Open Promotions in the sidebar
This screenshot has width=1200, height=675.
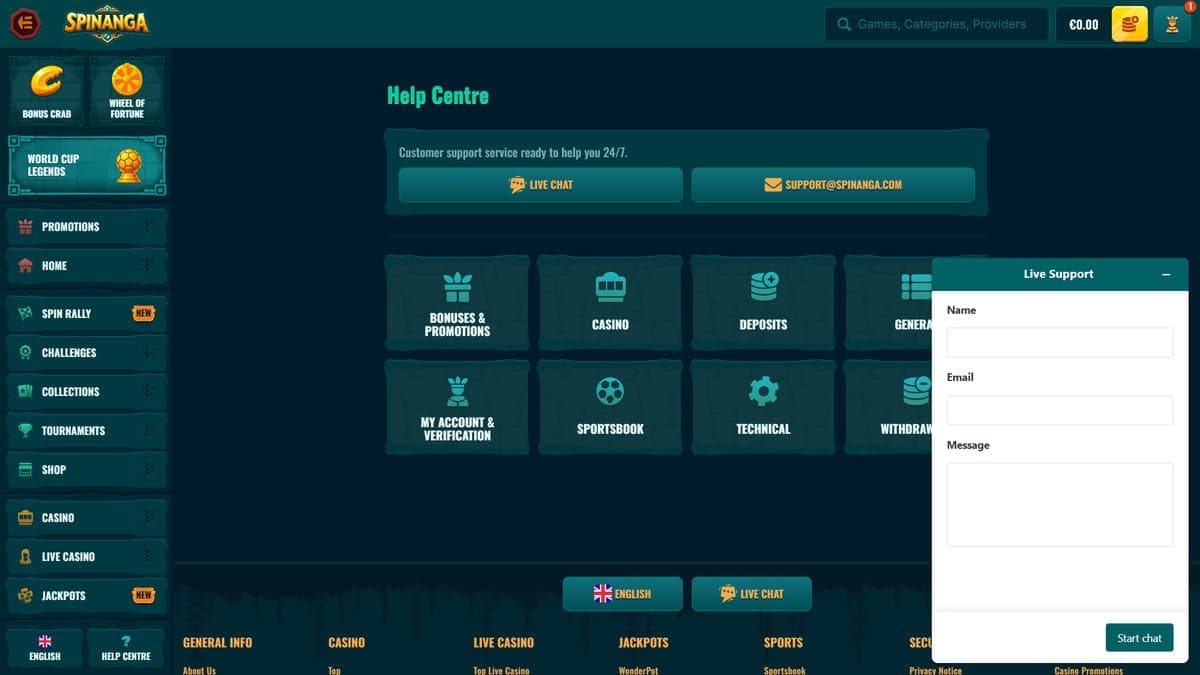click(87, 227)
